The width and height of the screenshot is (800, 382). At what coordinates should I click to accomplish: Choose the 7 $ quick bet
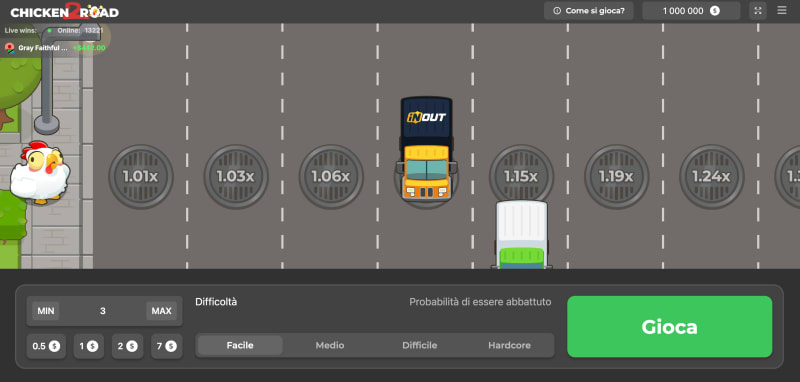pos(166,346)
